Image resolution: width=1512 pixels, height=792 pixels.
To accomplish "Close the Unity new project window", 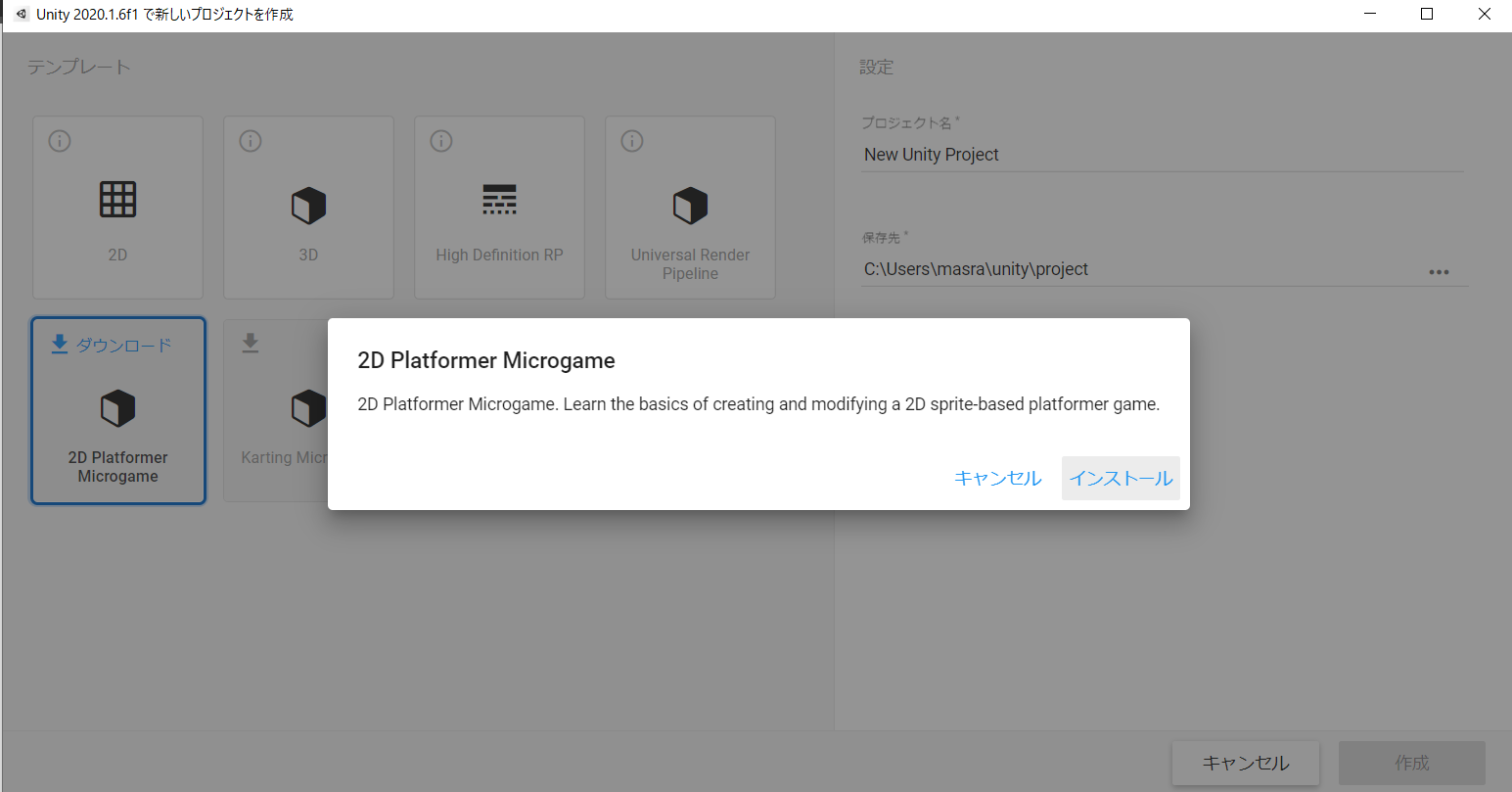I will point(1484,14).
